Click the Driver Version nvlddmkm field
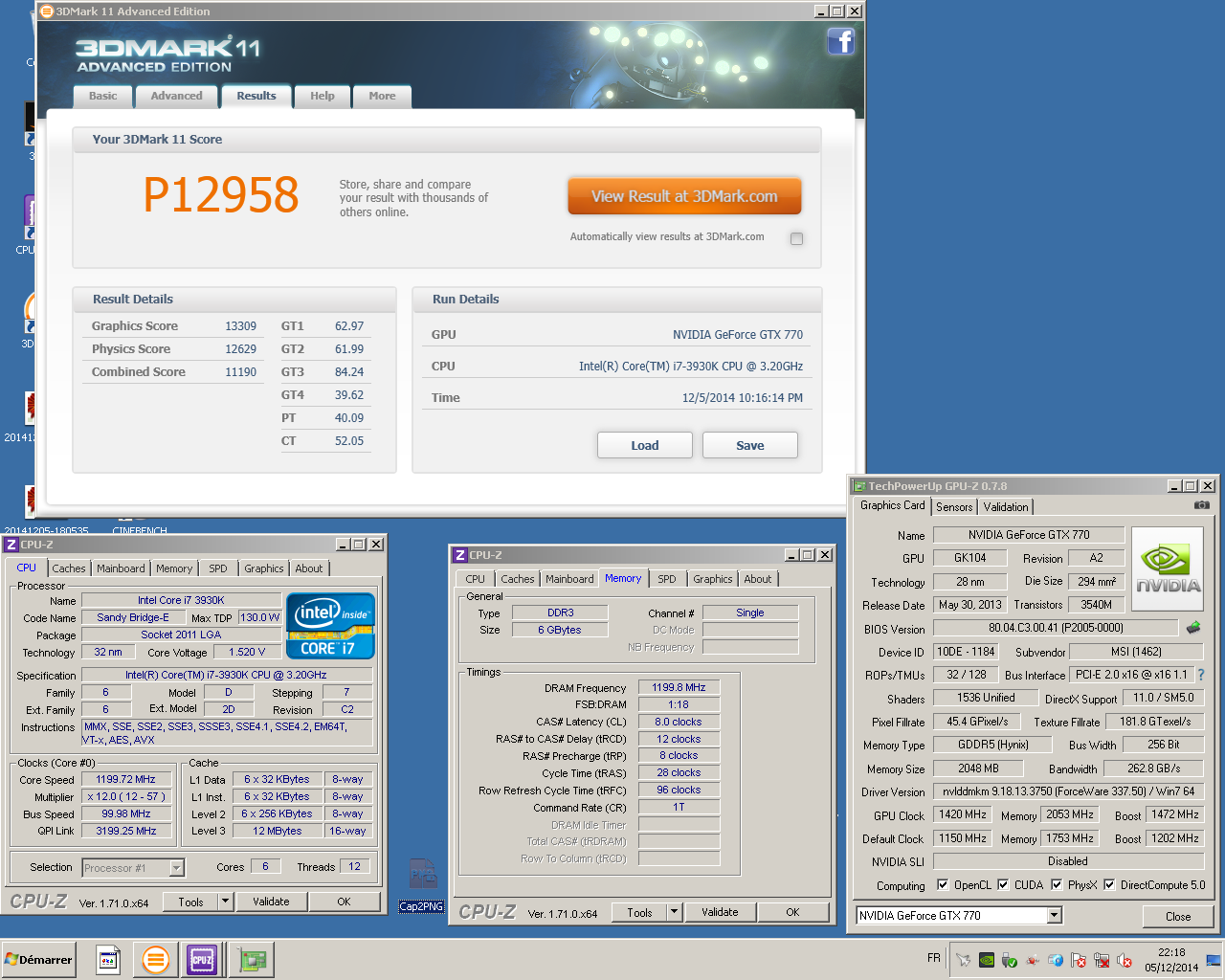 1068,791
